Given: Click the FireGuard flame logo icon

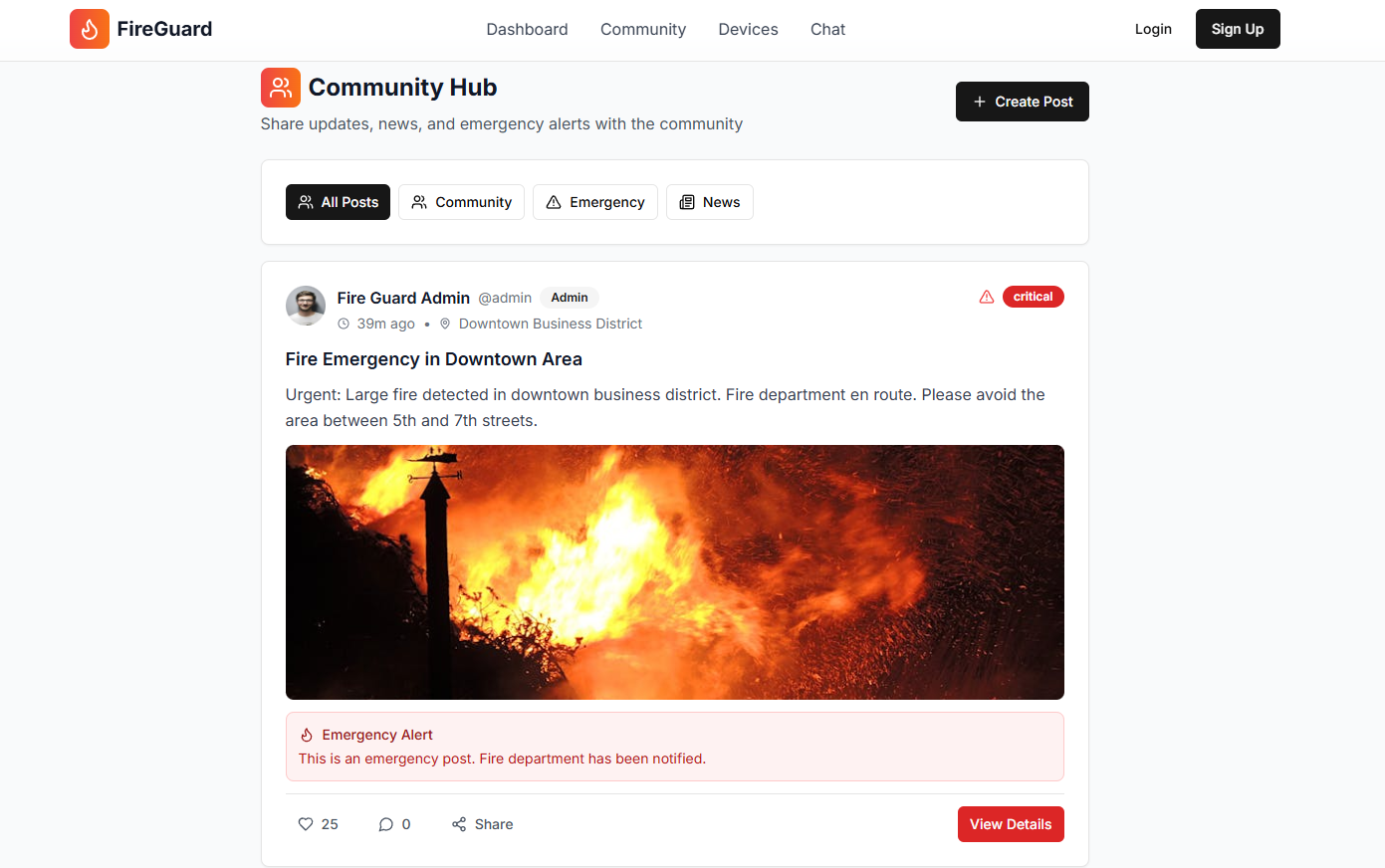Looking at the screenshot, I should (90, 29).
